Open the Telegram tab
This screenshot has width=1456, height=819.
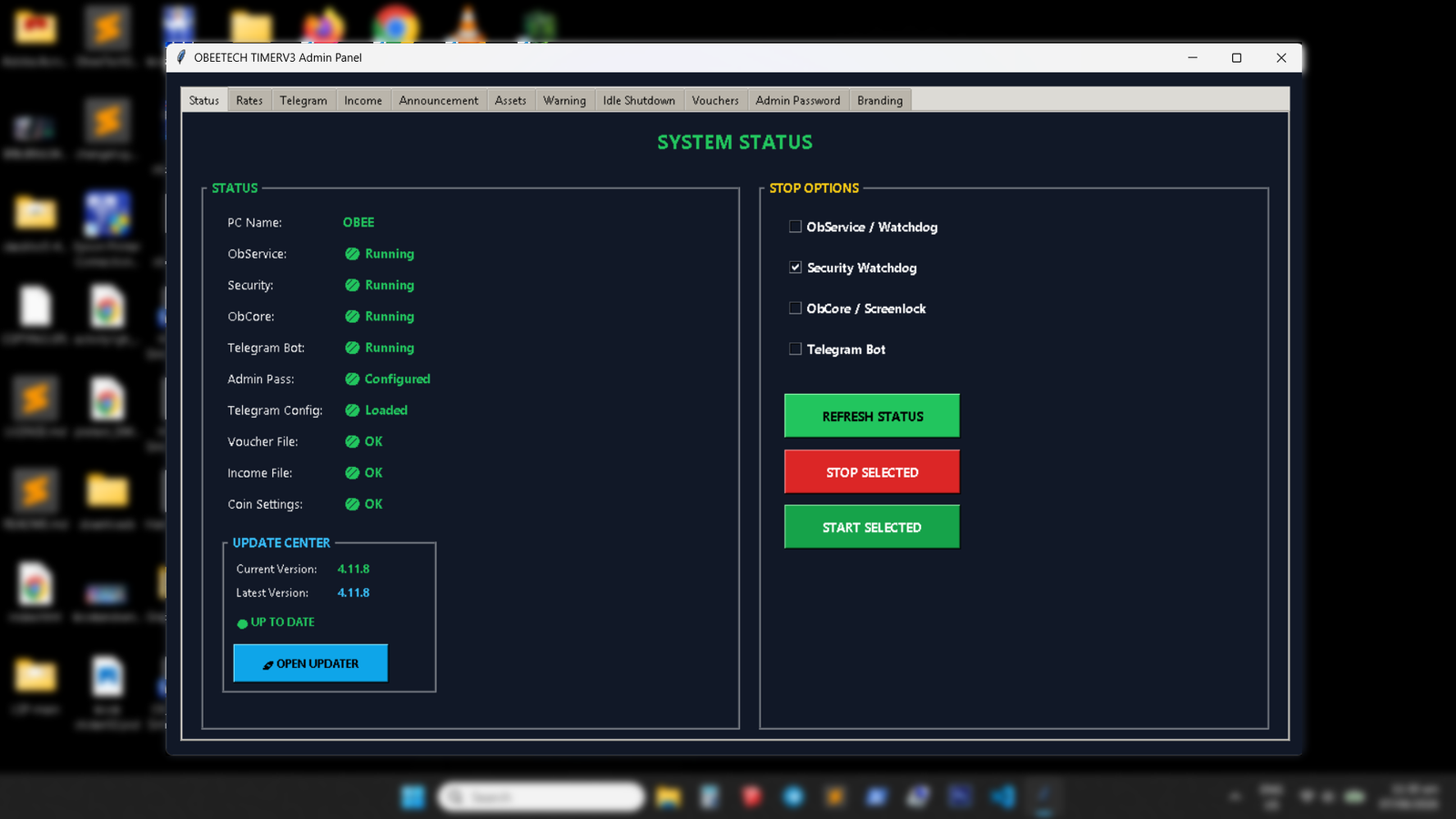coord(303,100)
